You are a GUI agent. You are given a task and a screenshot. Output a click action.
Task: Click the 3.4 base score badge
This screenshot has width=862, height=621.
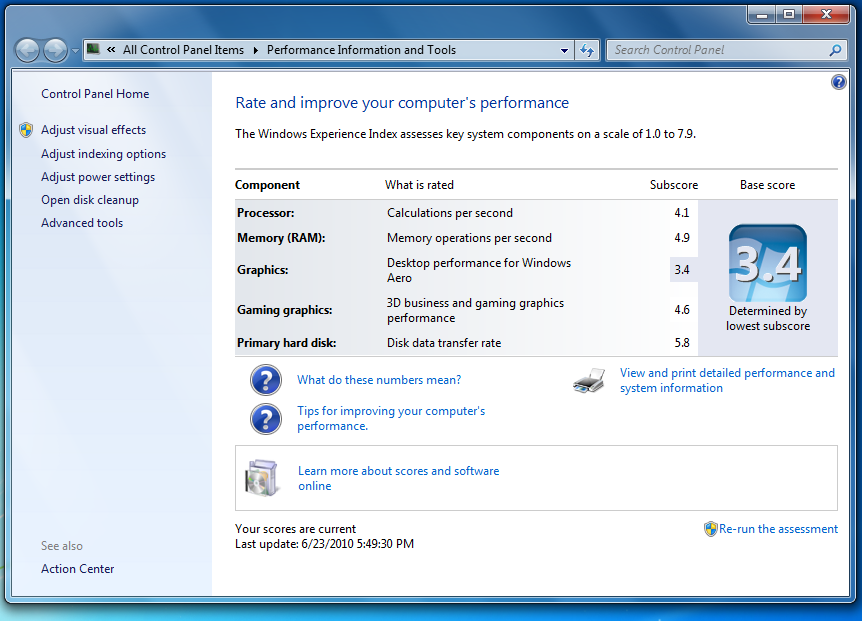767,263
